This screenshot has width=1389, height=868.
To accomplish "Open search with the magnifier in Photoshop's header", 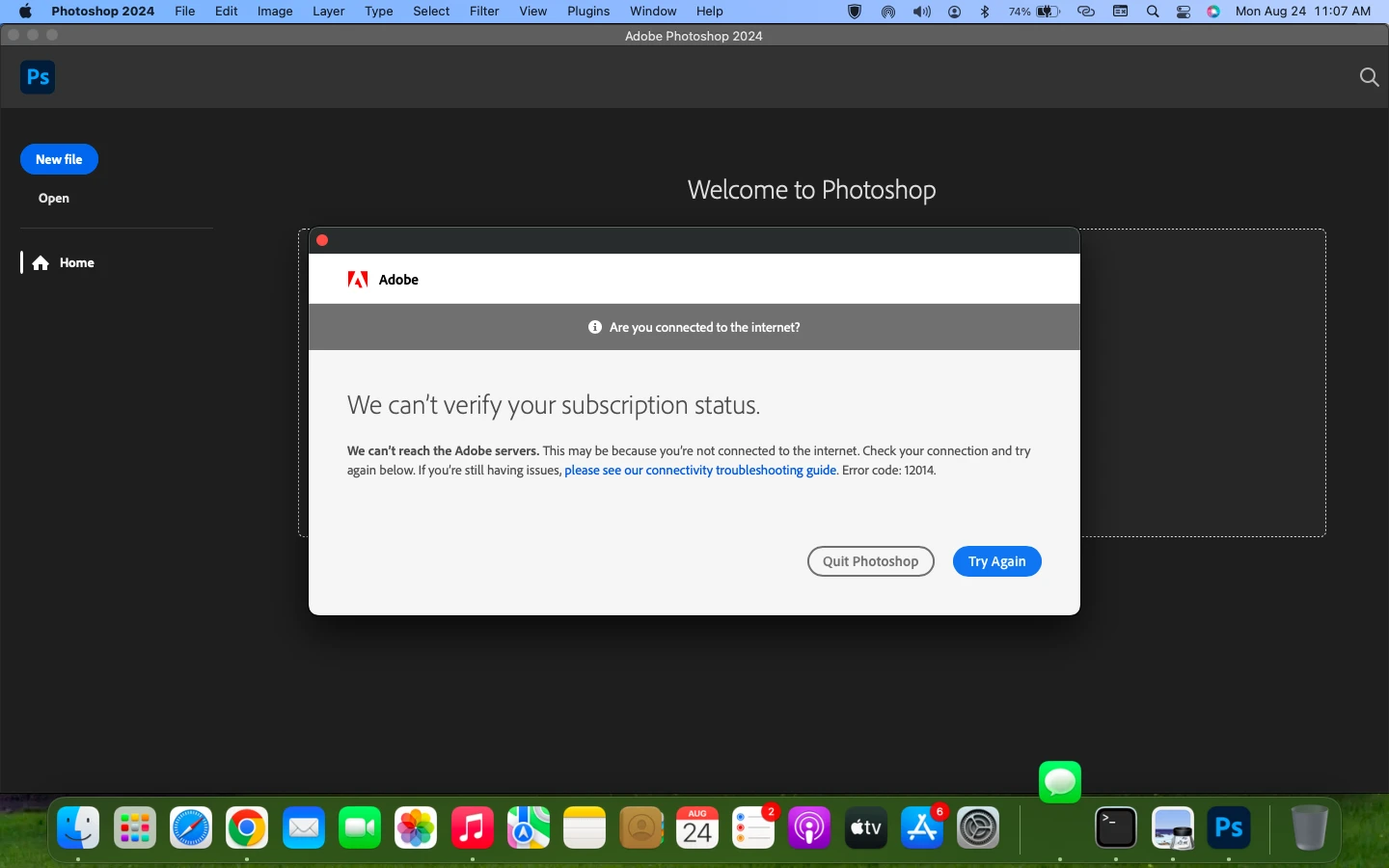I will coord(1369,77).
